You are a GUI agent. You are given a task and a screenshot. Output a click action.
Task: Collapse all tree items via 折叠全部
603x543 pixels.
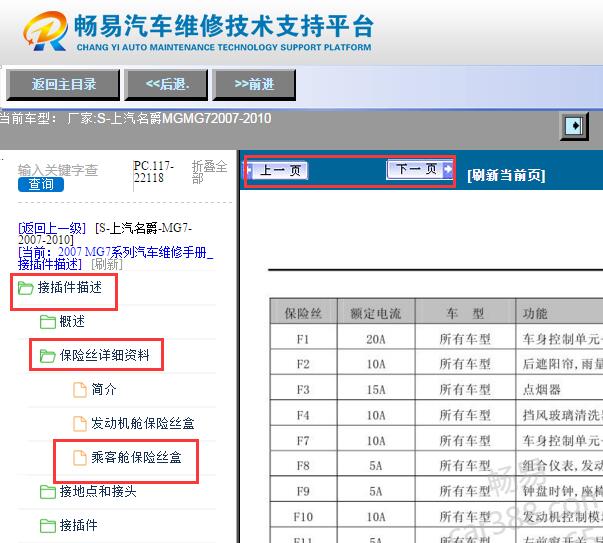tap(209, 172)
